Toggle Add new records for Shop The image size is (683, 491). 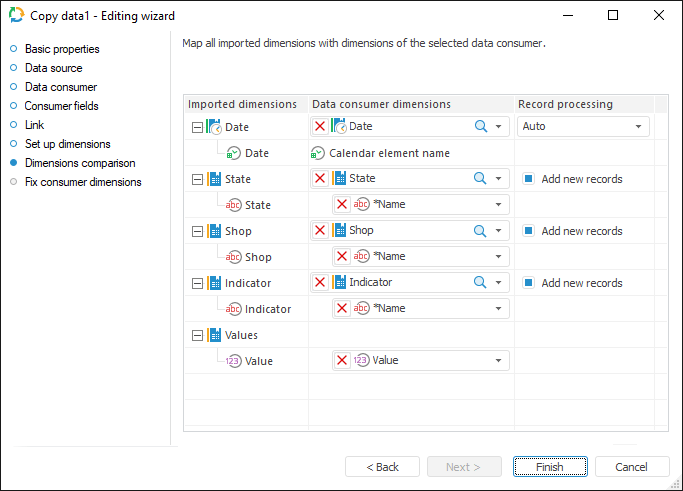[x=528, y=231]
